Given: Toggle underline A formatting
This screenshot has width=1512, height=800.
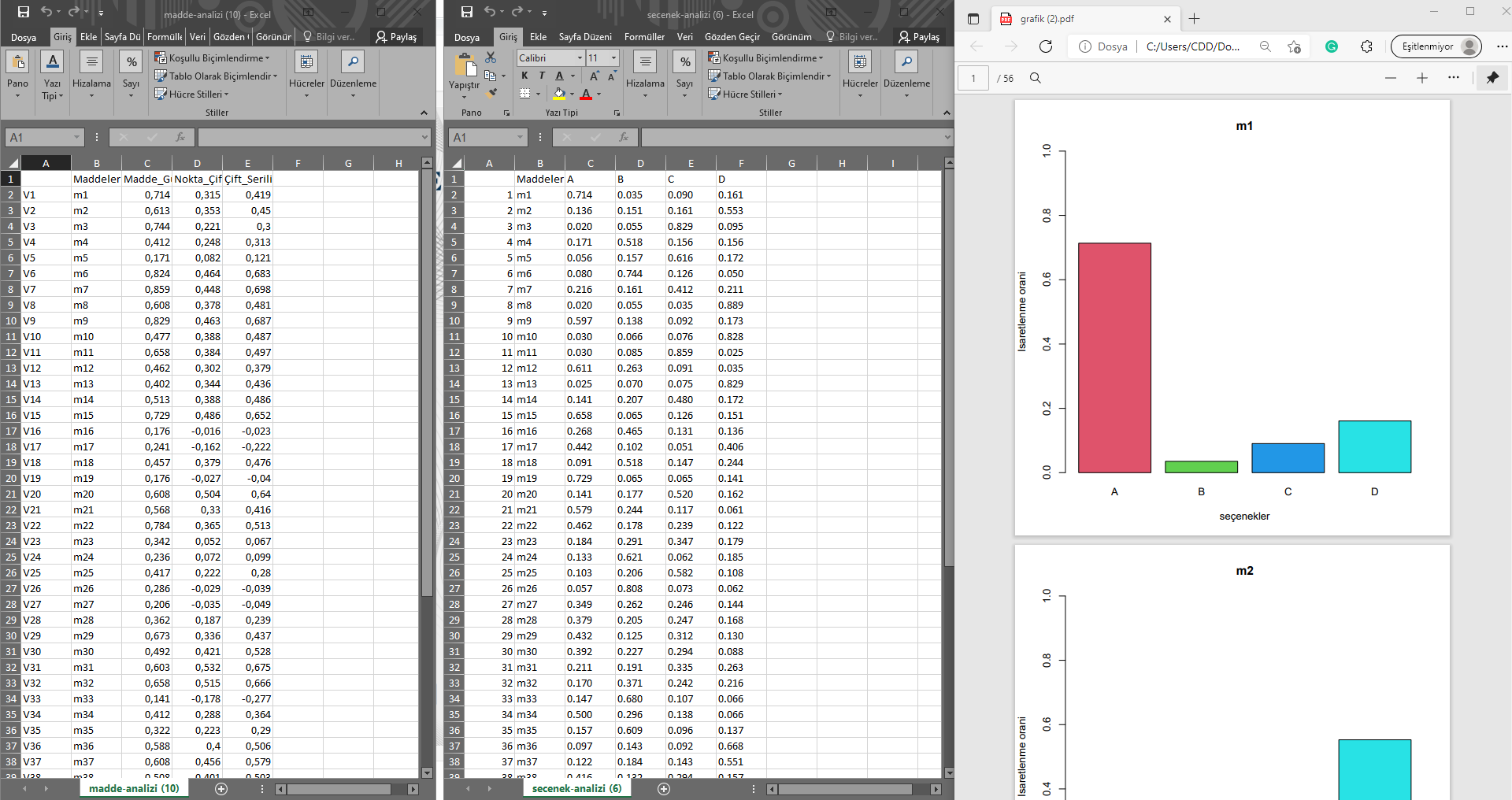Looking at the screenshot, I should [x=559, y=76].
